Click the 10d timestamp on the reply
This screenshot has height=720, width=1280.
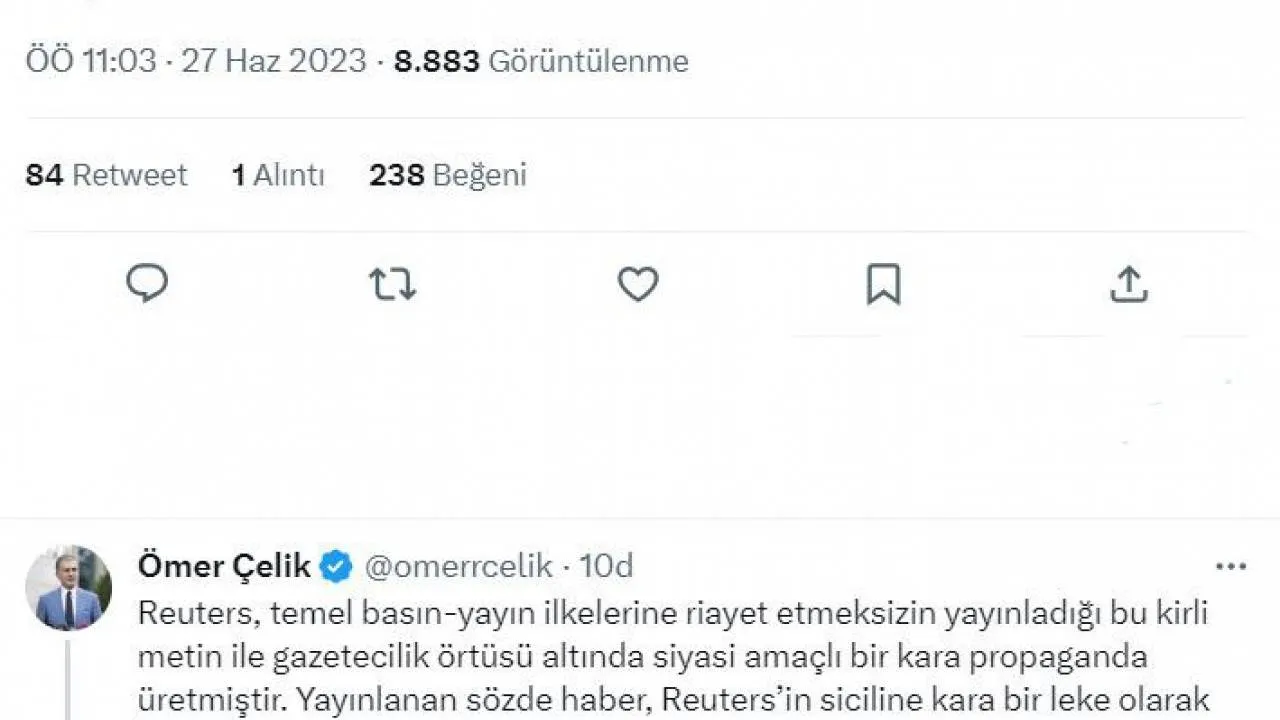607,567
